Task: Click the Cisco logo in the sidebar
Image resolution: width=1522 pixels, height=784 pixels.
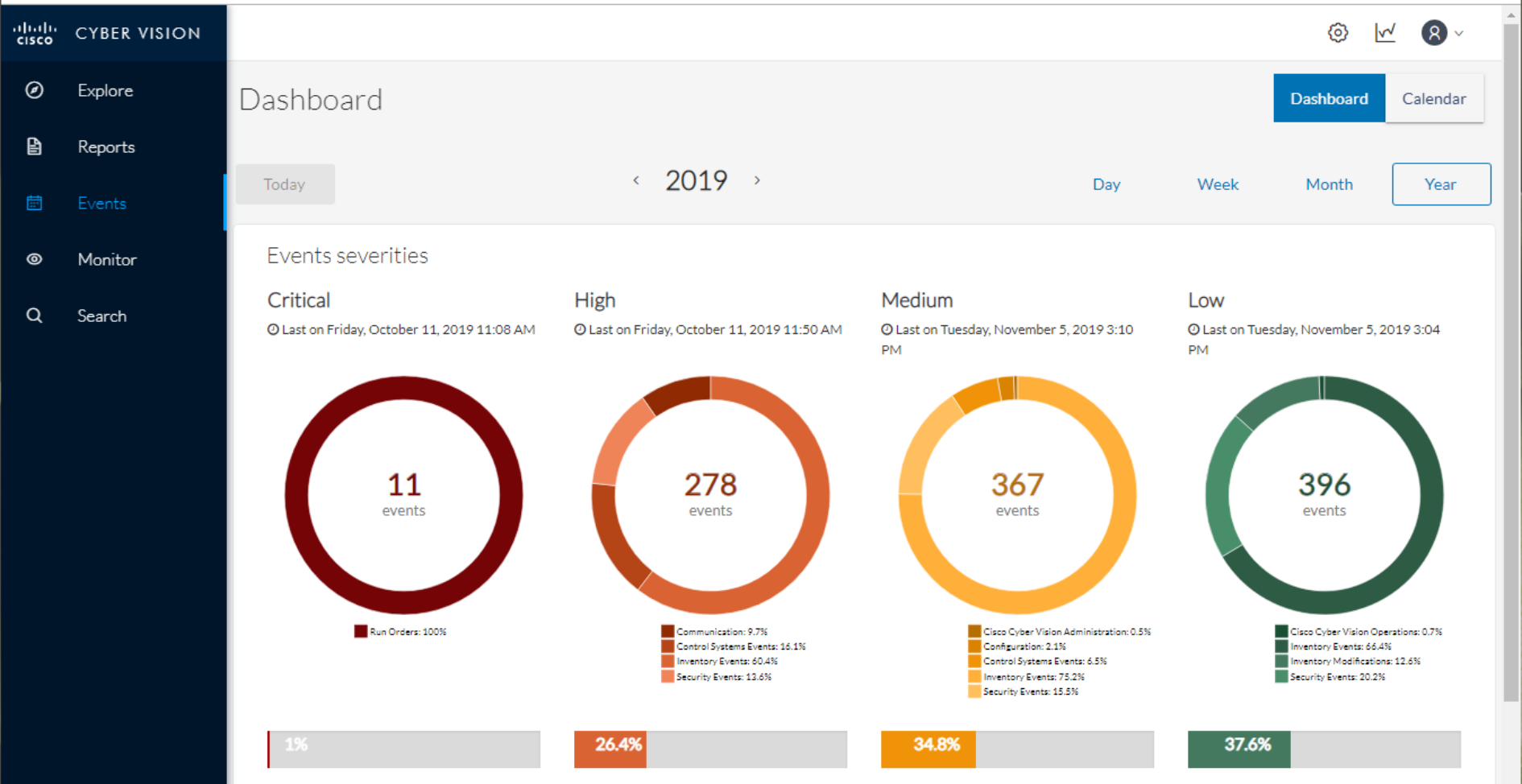Action: (35, 33)
